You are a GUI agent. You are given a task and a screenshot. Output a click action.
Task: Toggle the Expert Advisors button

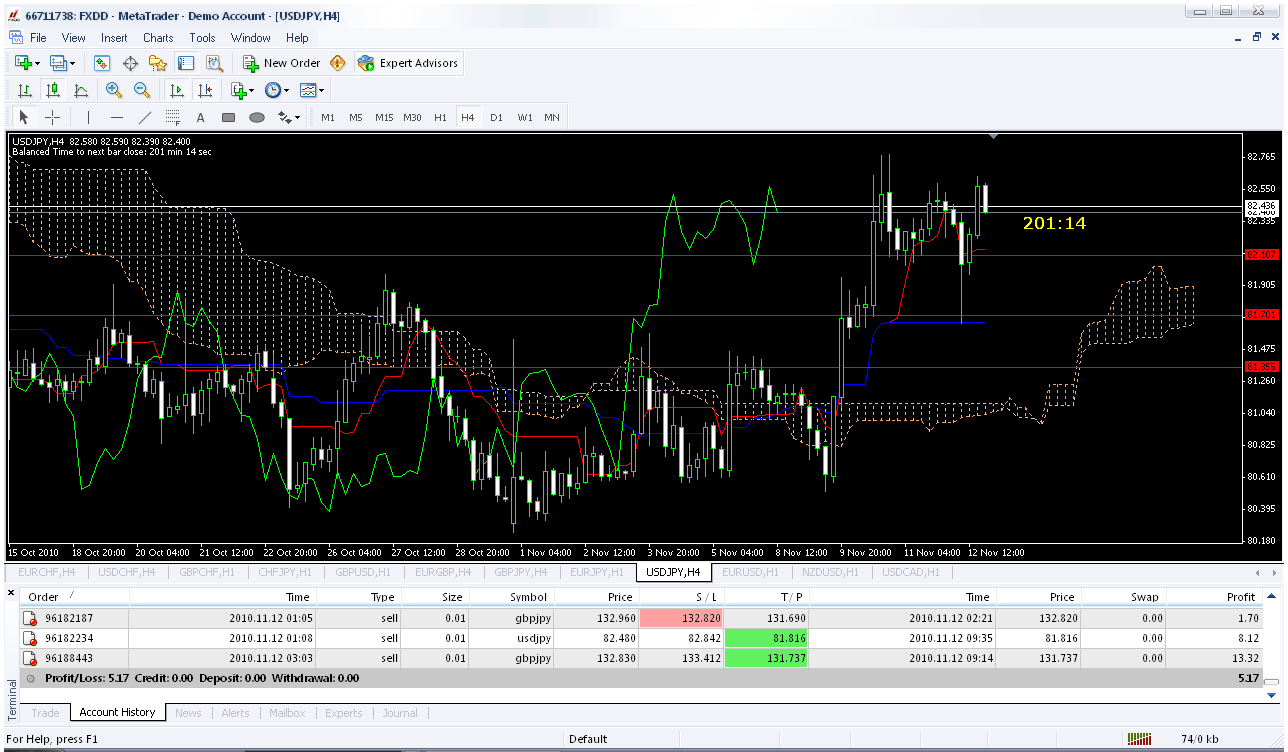pos(408,63)
